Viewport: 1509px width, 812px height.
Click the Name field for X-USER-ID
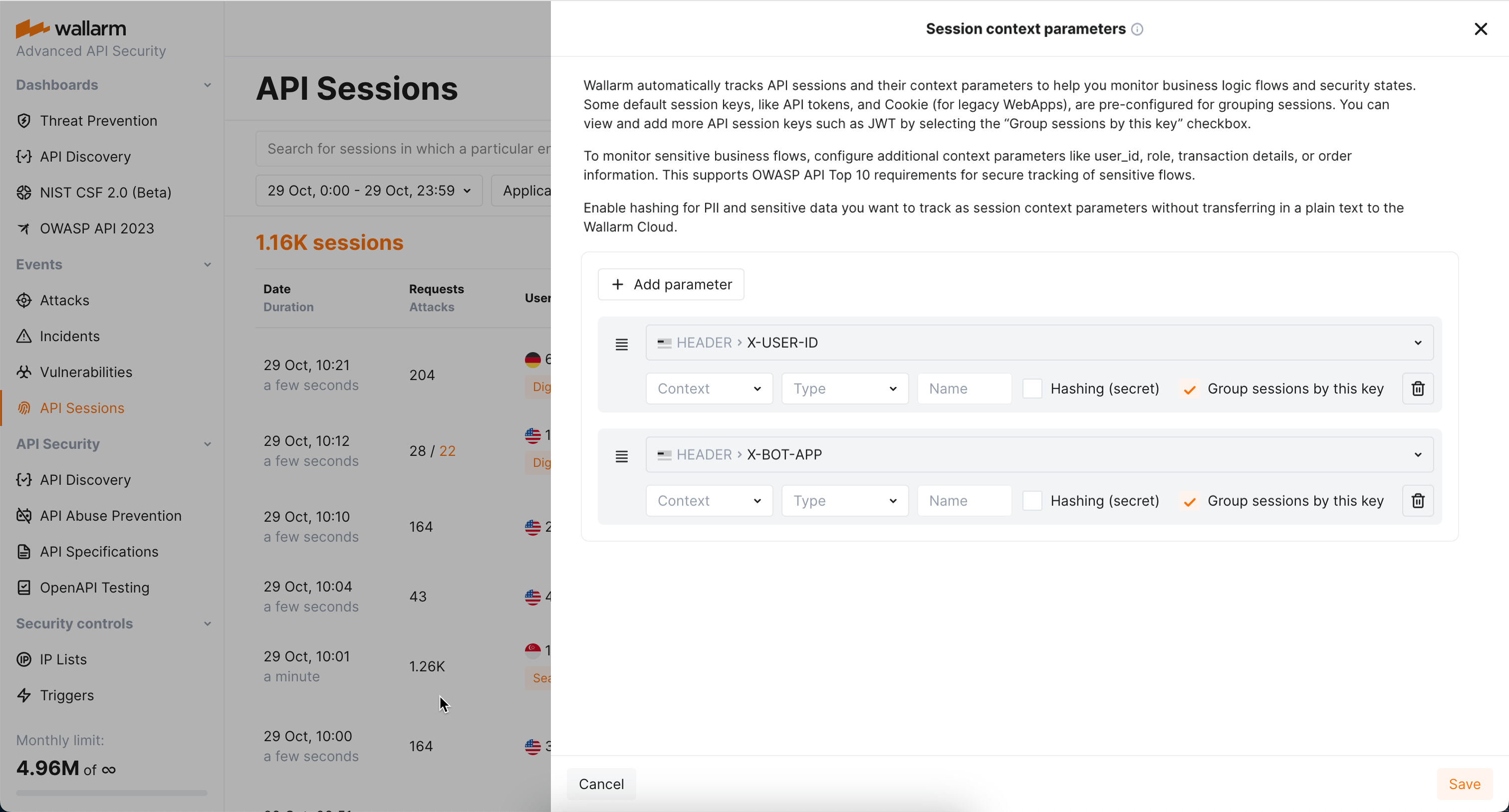pos(964,388)
